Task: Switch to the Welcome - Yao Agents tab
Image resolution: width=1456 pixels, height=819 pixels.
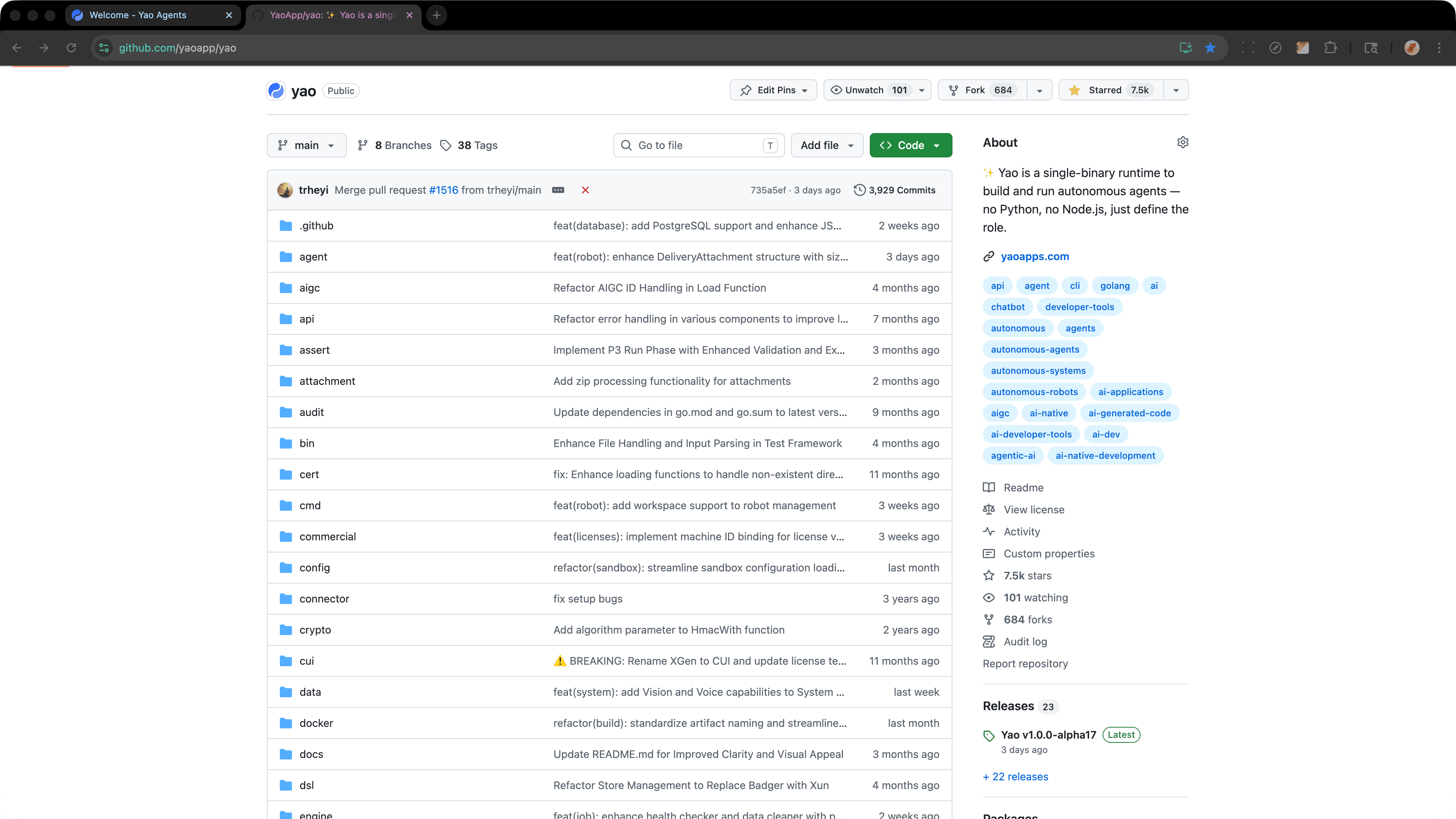Action: coord(152,15)
